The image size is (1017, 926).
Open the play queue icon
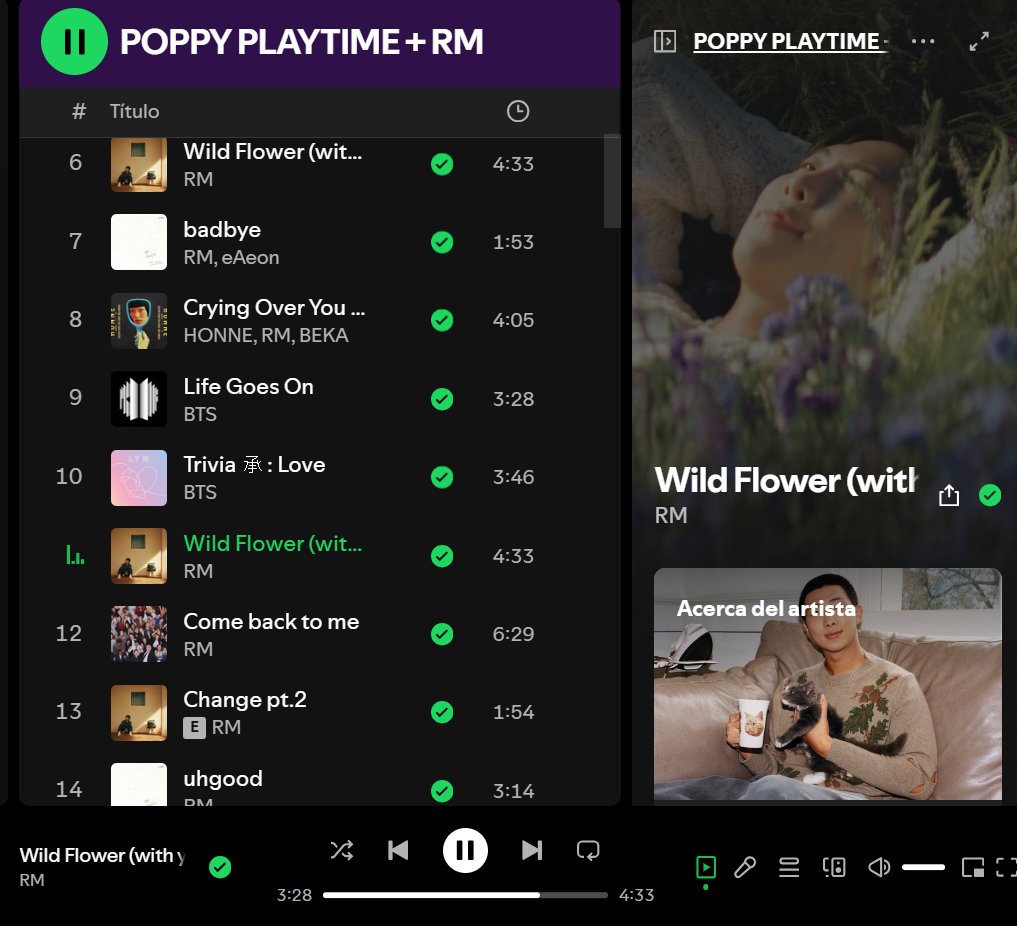(x=789, y=867)
